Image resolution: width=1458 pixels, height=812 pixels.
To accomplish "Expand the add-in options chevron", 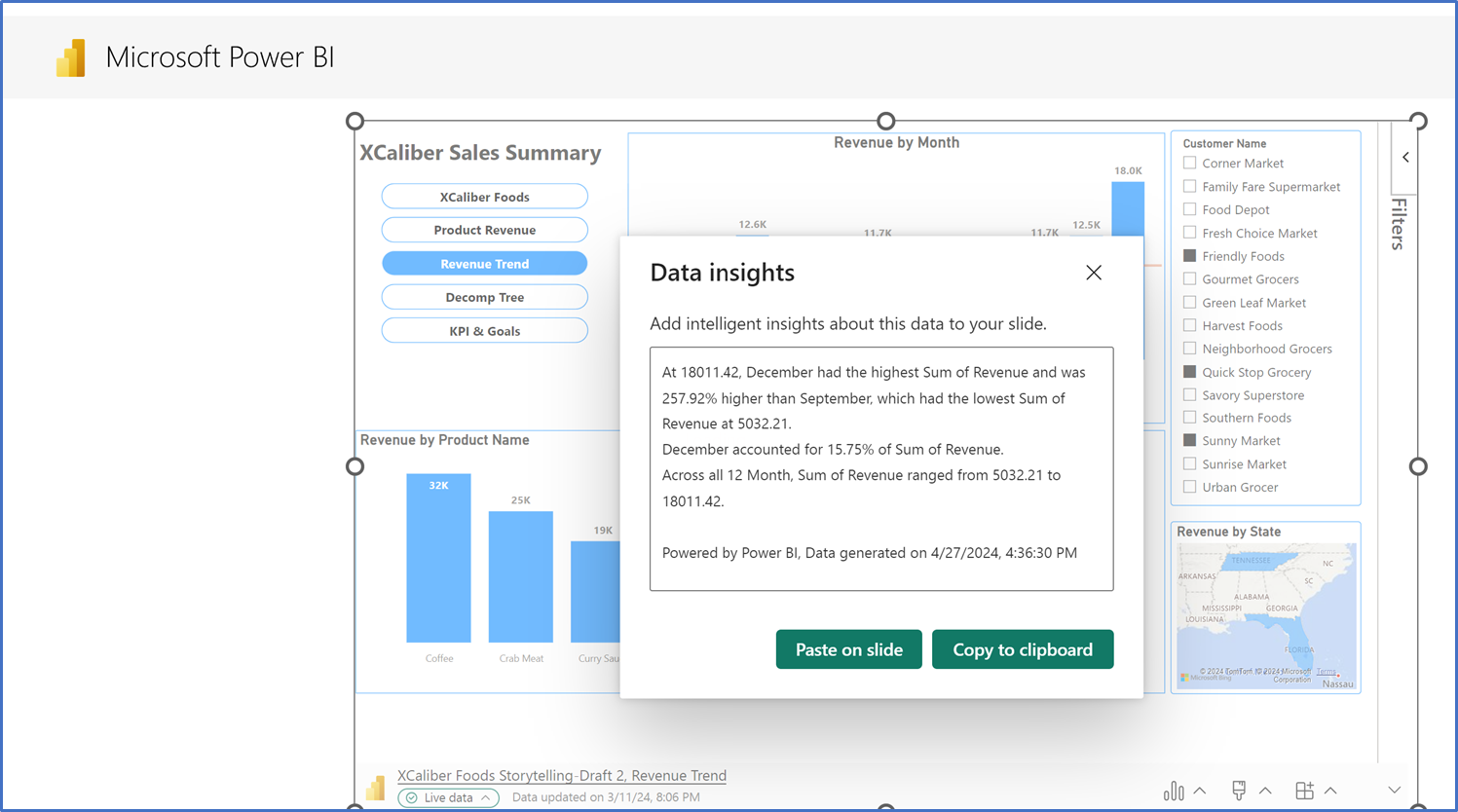I will pos(1330,791).
